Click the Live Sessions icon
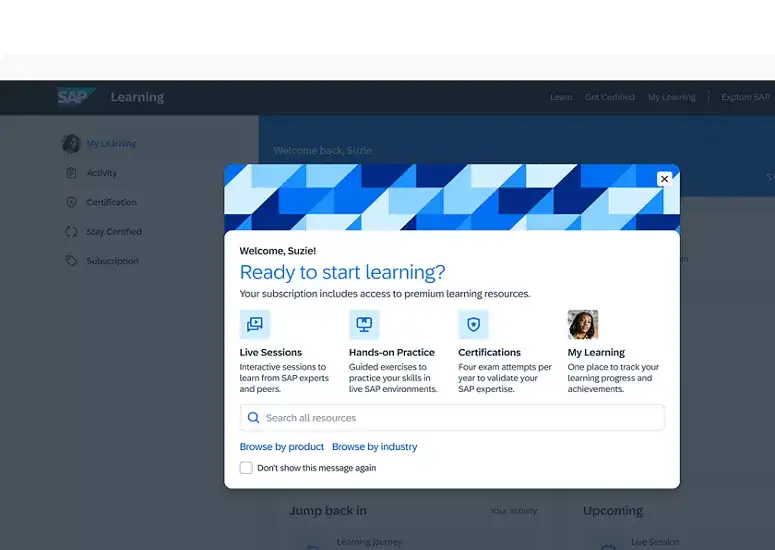Screen dimensions: 775x550 tap(255, 324)
